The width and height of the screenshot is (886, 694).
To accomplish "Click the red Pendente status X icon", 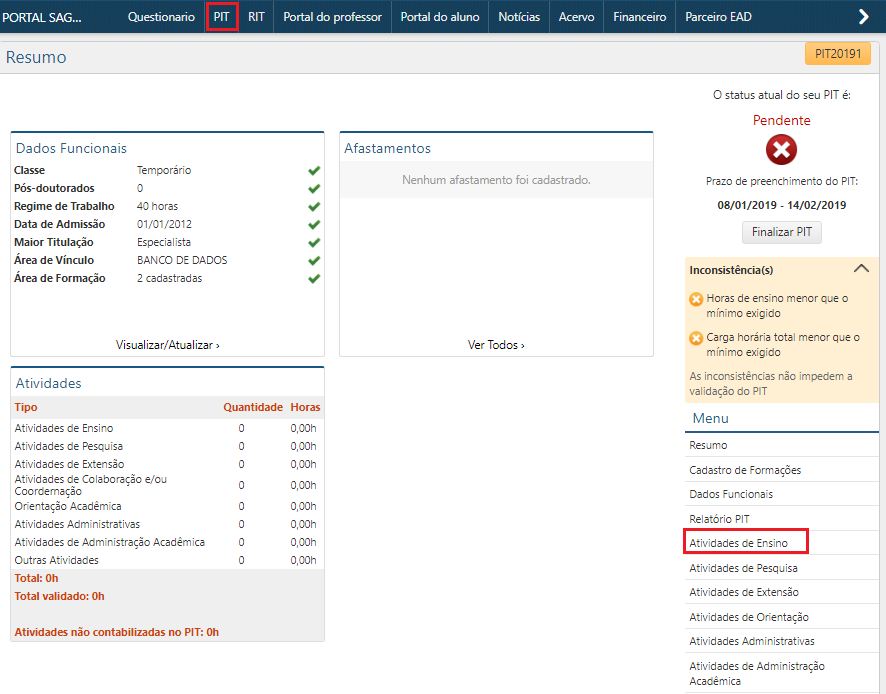I will (x=781, y=150).
